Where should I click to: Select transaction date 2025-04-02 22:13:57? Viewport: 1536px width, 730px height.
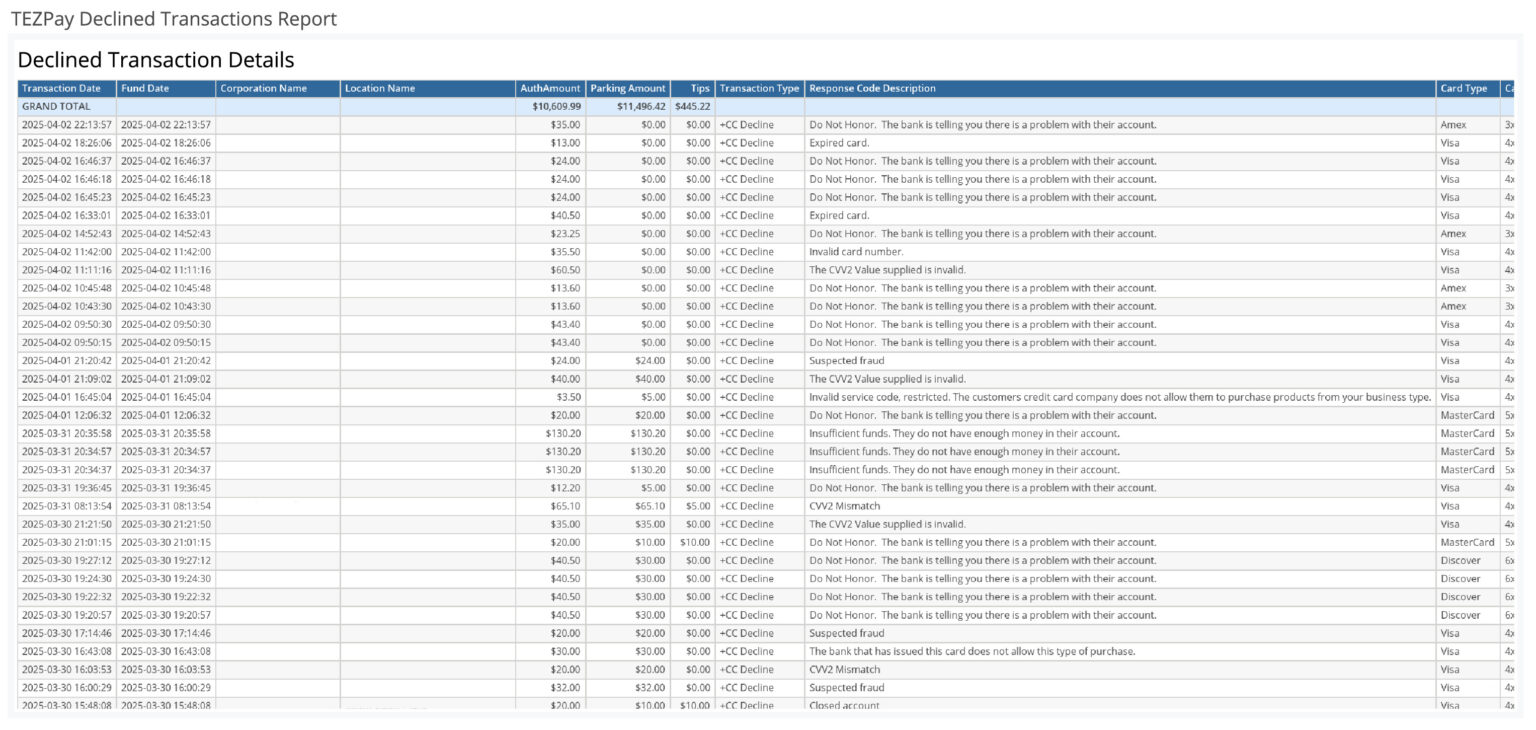pyautogui.click(x=67, y=125)
